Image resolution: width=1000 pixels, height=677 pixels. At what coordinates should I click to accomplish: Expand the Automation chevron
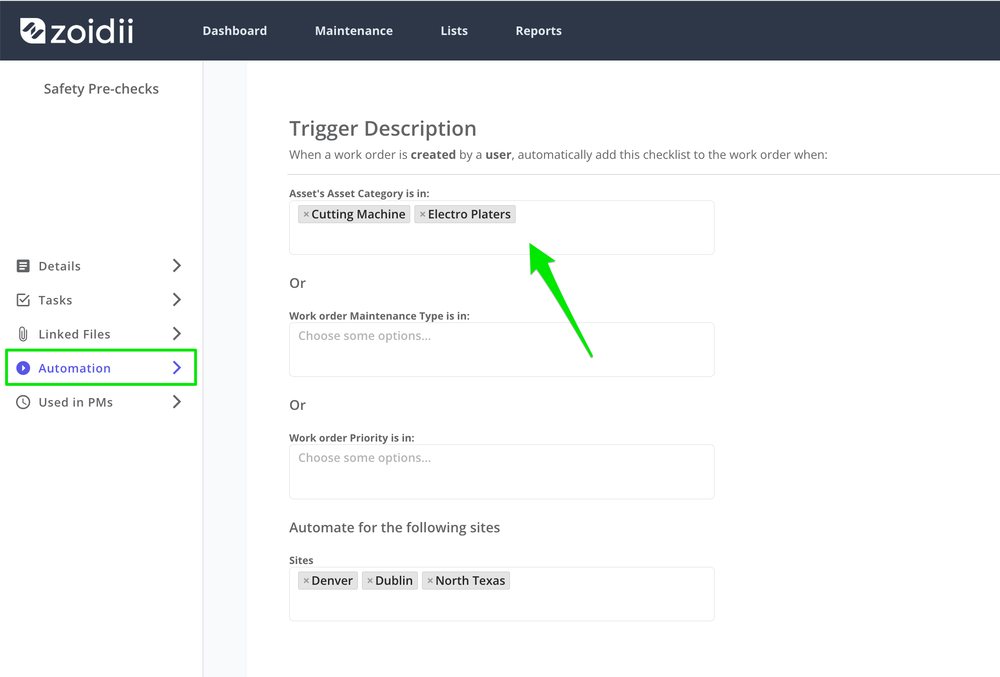click(x=177, y=368)
